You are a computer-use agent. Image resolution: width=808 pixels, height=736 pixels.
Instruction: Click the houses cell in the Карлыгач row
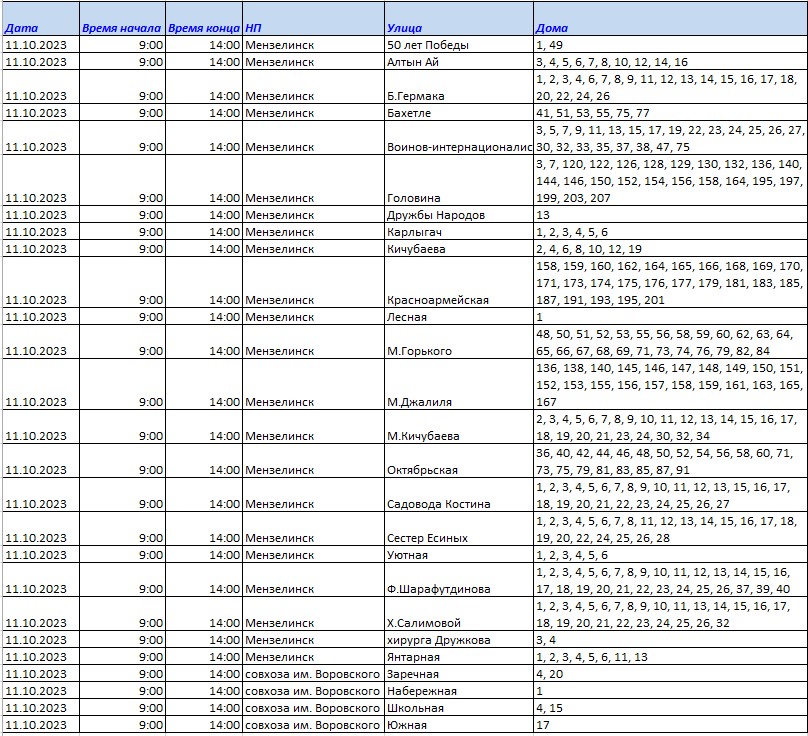668,232
